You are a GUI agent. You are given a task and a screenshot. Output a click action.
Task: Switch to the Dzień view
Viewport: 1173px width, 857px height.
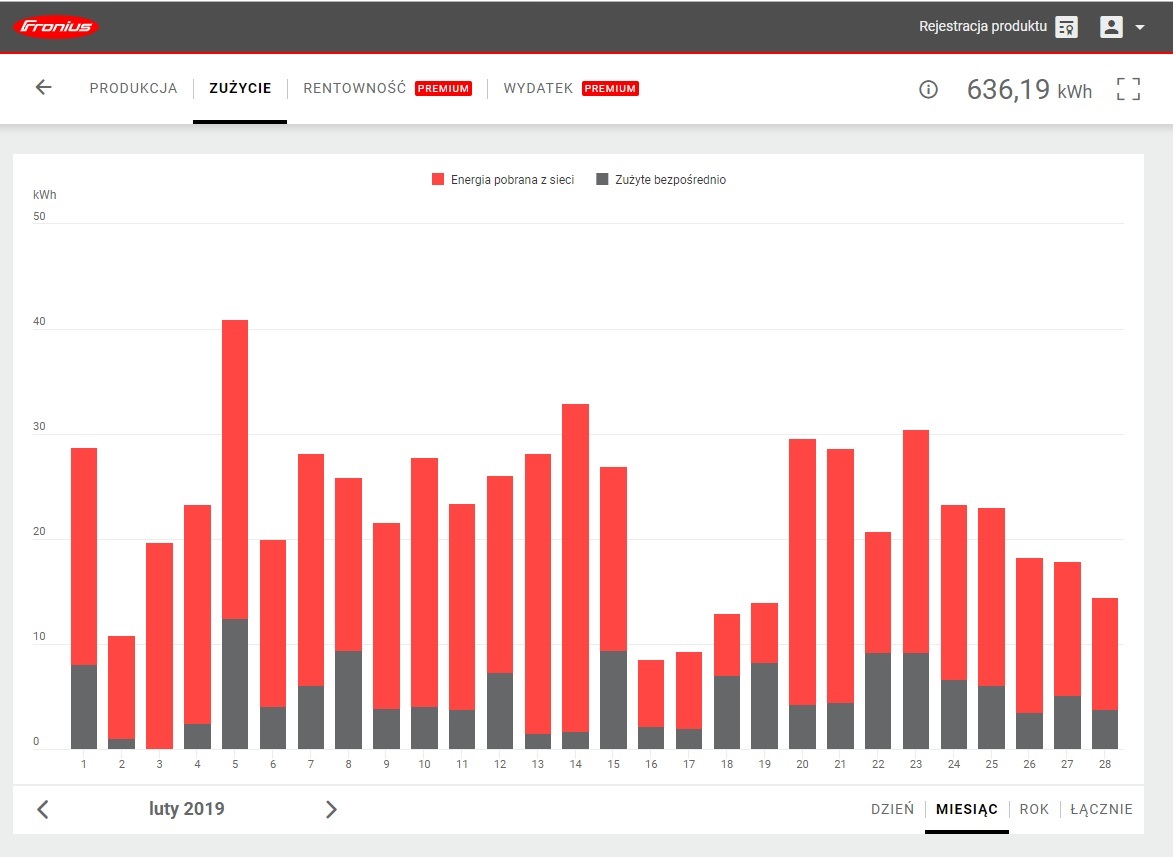pyautogui.click(x=892, y=809)
